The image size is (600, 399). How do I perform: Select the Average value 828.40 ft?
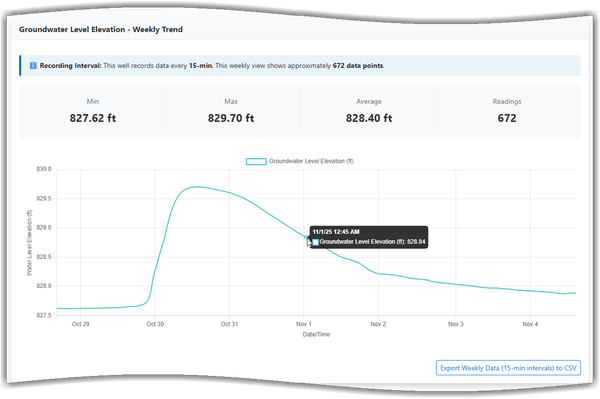tap(369, 118)
